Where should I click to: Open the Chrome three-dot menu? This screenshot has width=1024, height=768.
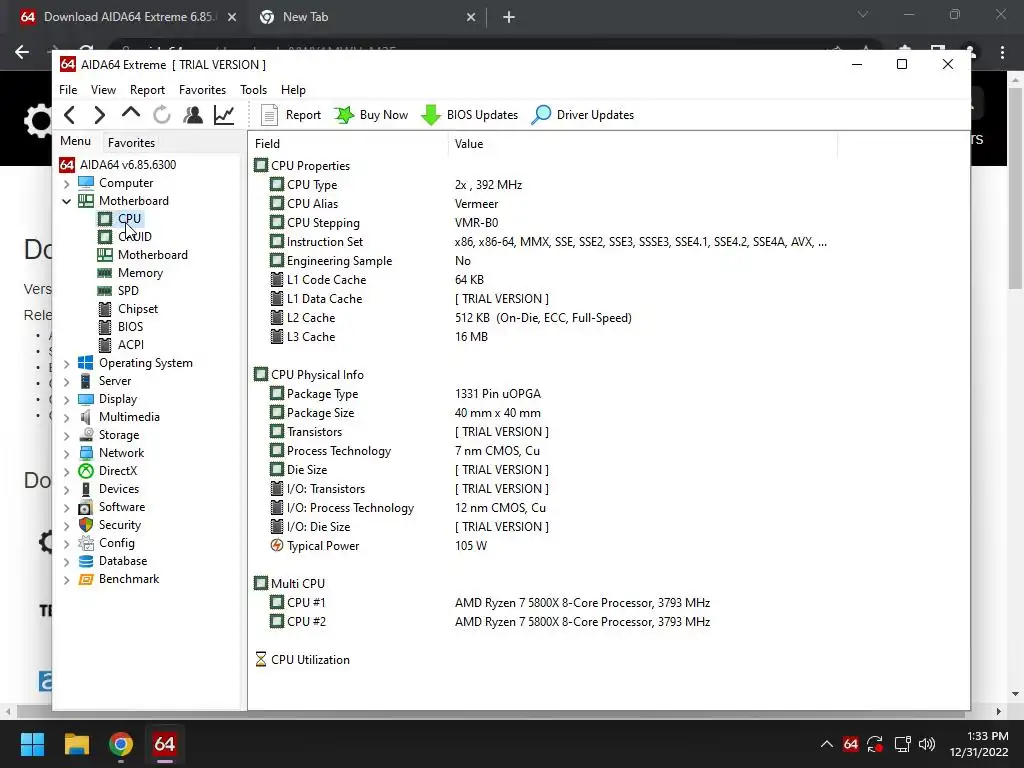(x=1002, y=52)
